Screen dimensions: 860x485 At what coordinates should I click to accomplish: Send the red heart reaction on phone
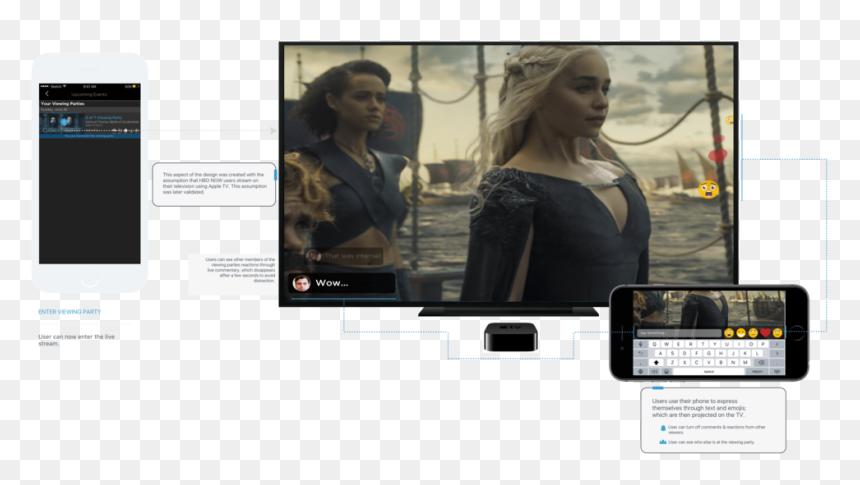pos(766,333)
